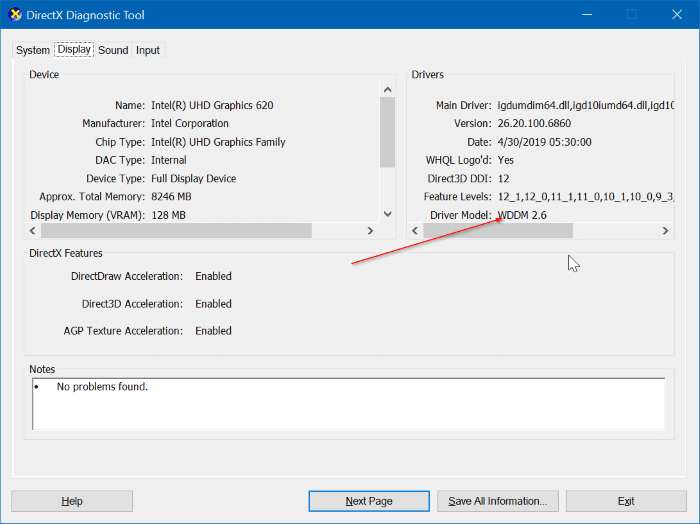Viewport: 700px width, 524px height.
Task: Click the Next Page button
Action: 369,501
